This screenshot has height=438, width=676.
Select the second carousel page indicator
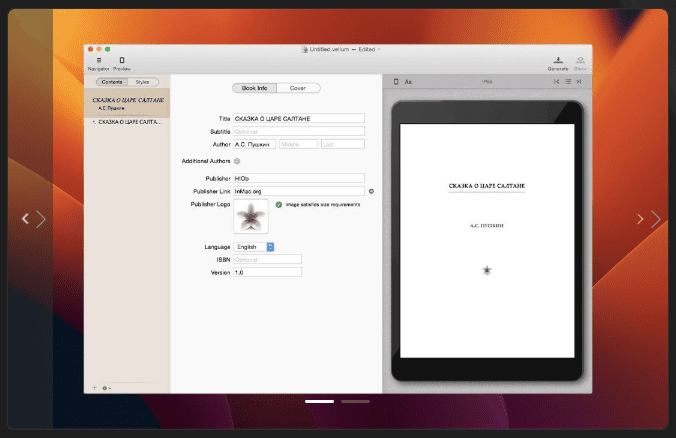[x=355, y=401]
